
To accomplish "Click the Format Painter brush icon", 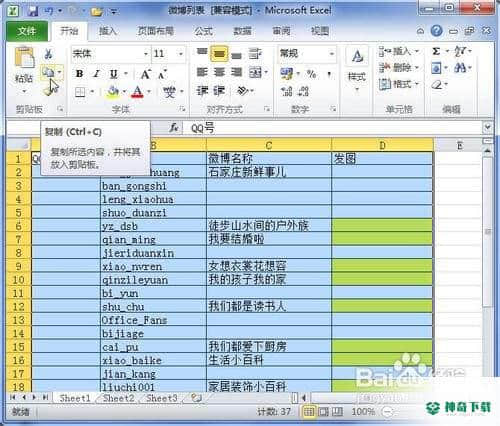I will (49, 90).
